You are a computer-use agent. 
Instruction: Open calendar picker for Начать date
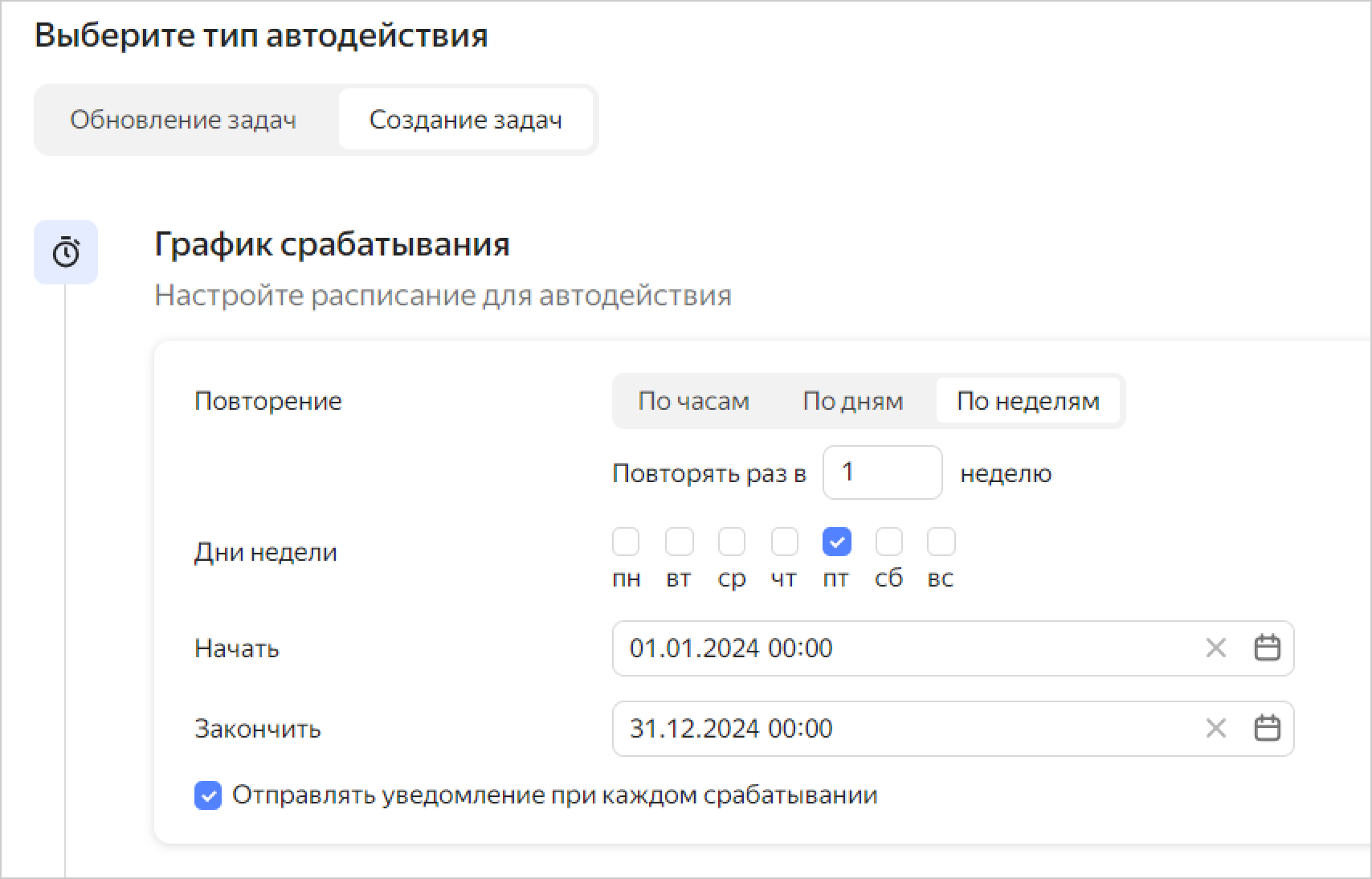(x=1267, y=648)
